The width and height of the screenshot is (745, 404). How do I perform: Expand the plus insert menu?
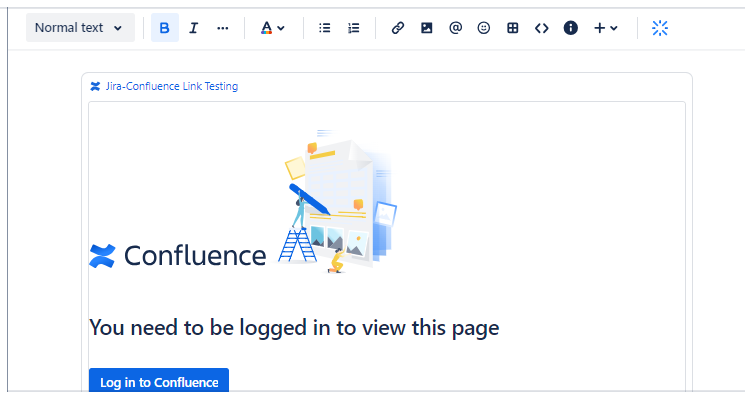pos(606,28)
